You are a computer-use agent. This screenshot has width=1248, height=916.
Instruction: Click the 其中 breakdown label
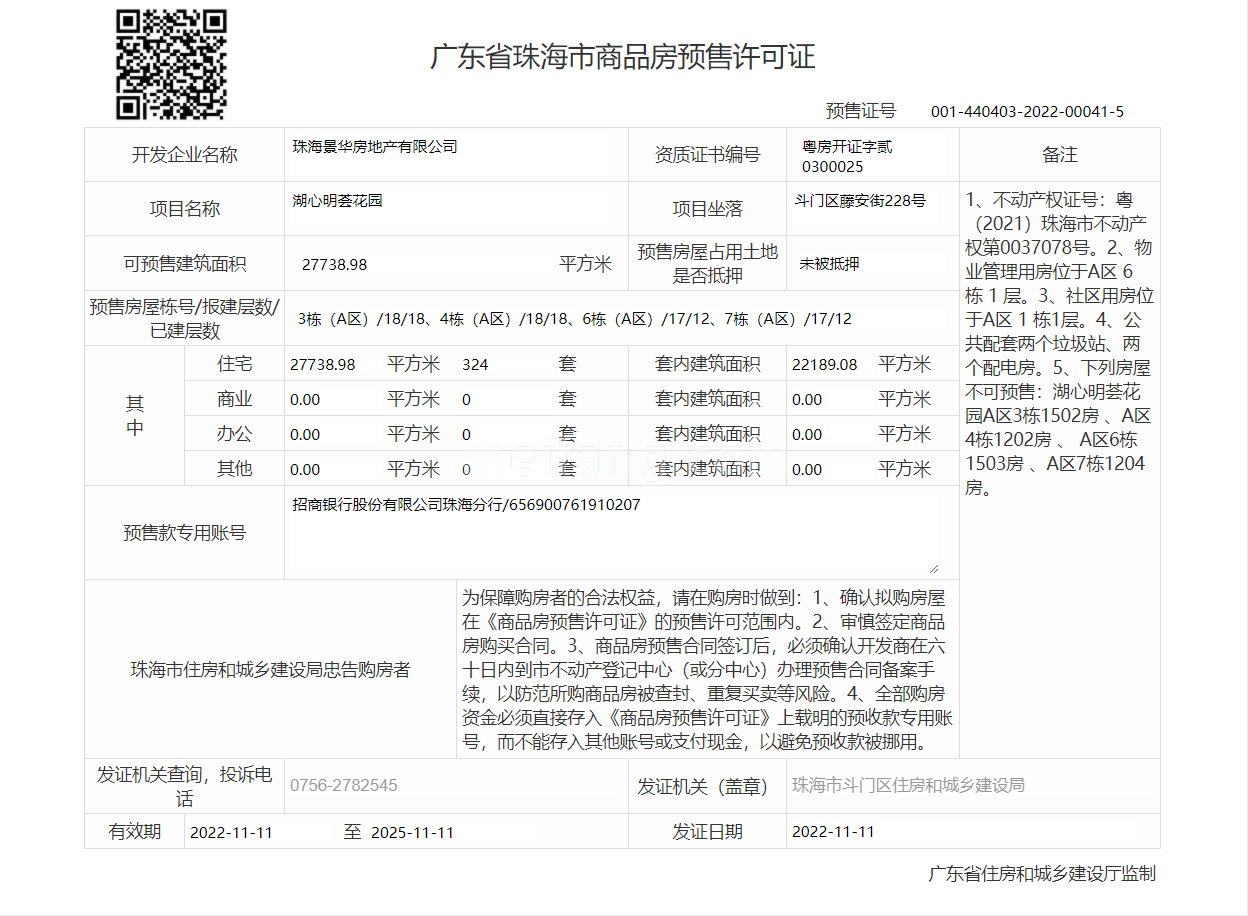click(x=135, y=416)
